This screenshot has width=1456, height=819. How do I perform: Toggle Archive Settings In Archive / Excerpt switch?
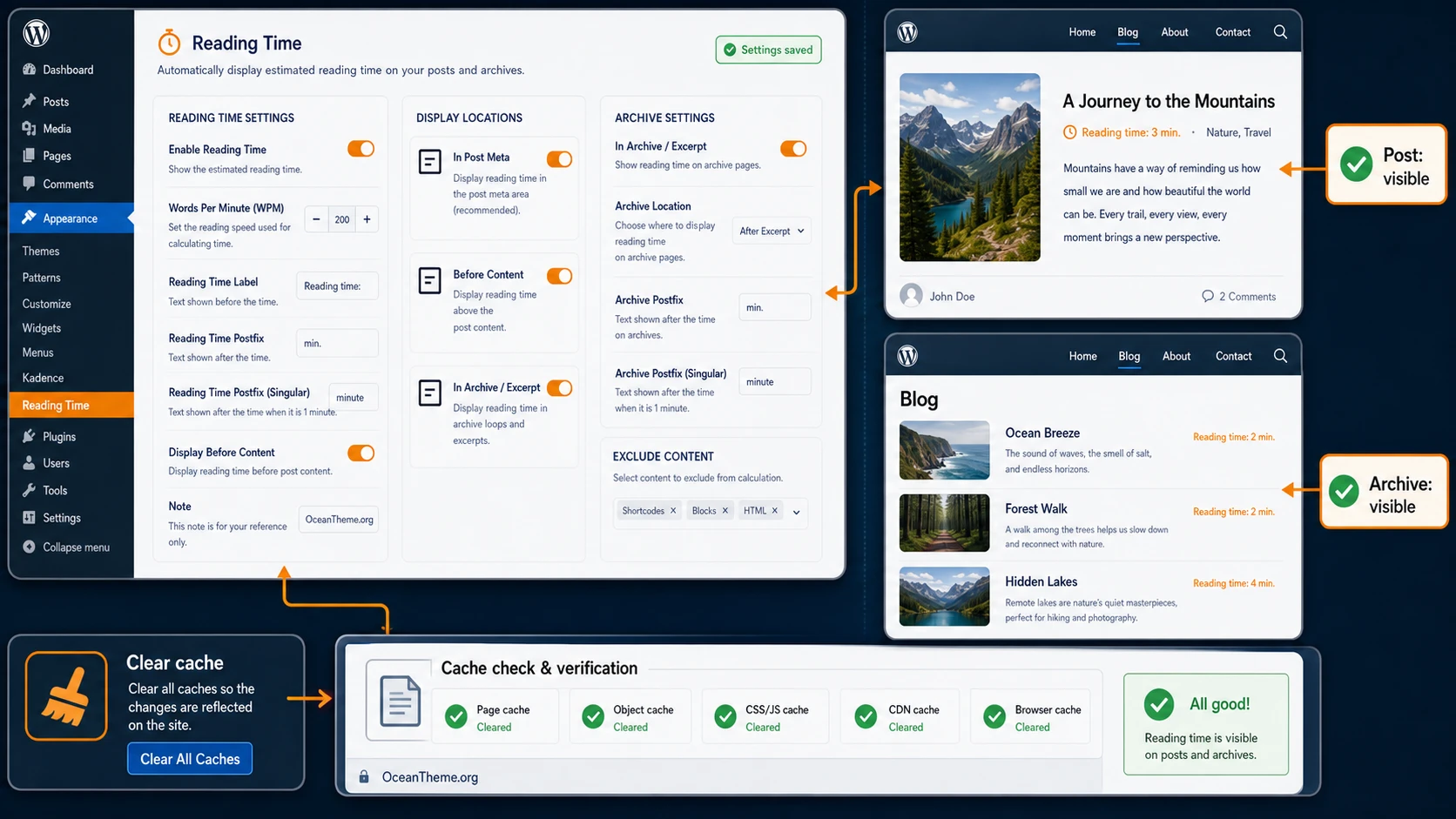(x=793, y=149)
